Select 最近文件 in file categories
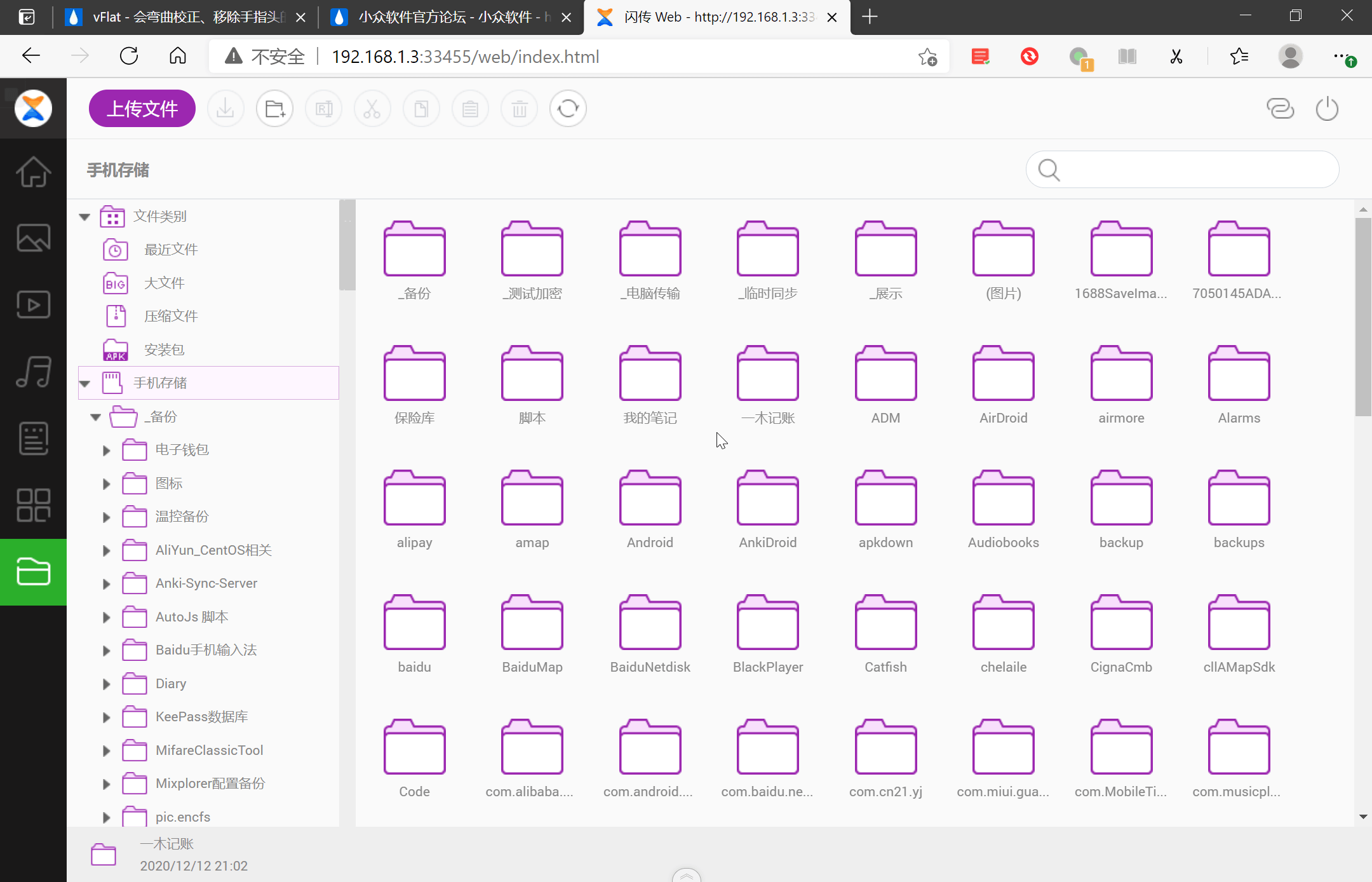Screen dimensions: 1372x882 coord(170,250)
